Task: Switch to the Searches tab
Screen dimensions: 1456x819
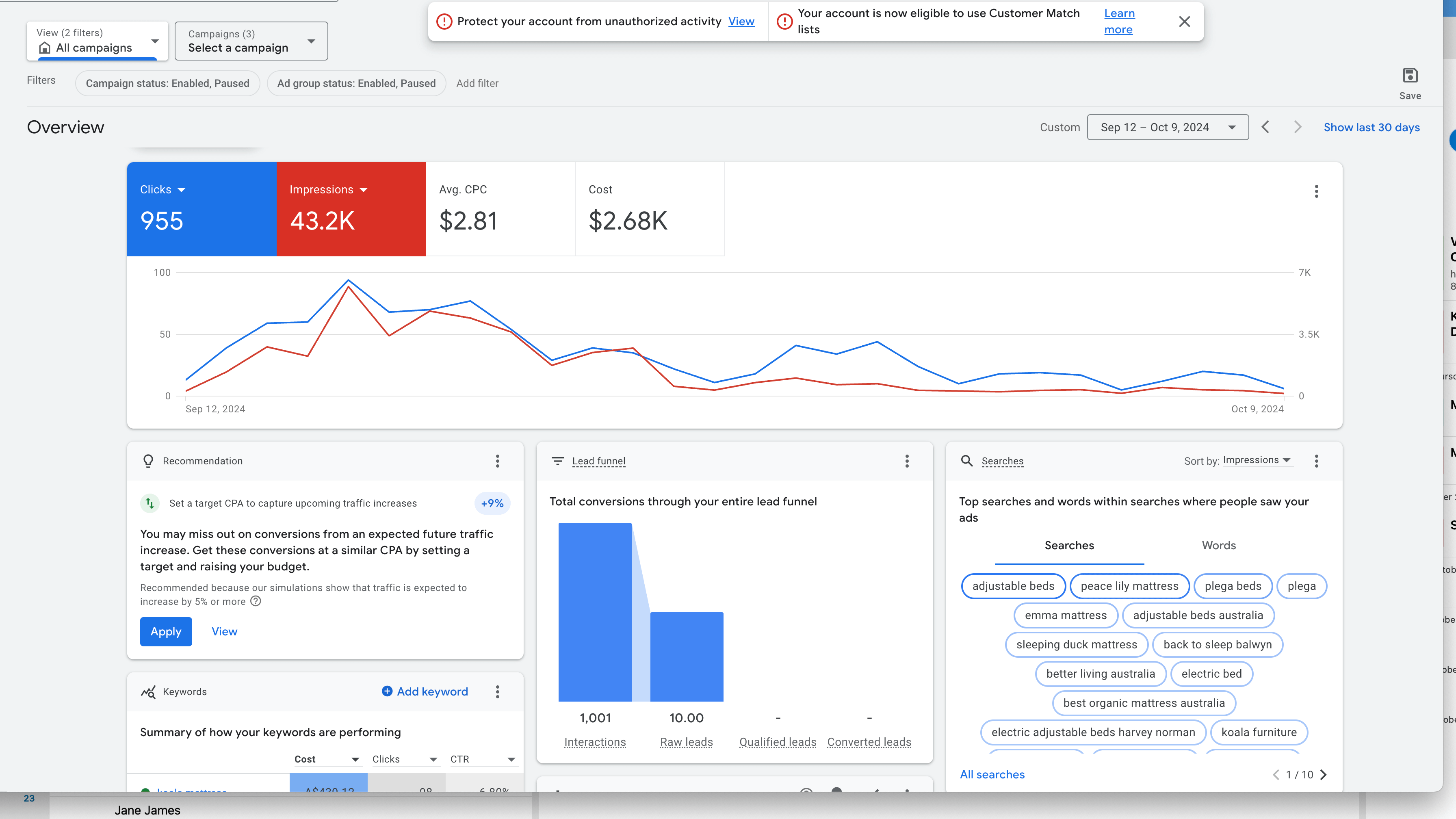Action: 1069,546
